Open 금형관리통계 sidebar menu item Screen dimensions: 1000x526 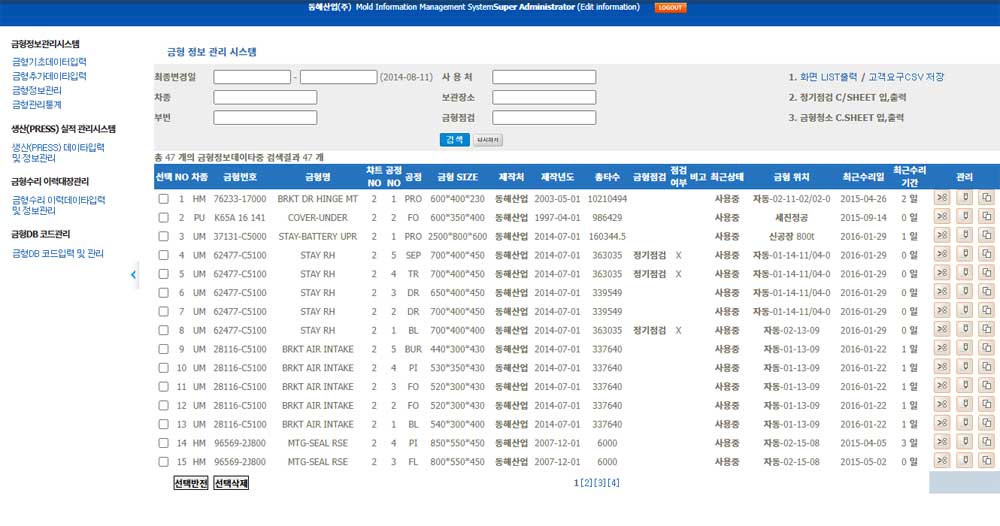point(37,104)
